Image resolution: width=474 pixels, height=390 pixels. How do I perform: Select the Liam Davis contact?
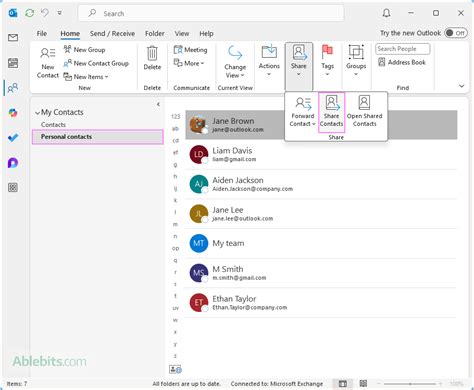tap(321, 154)
